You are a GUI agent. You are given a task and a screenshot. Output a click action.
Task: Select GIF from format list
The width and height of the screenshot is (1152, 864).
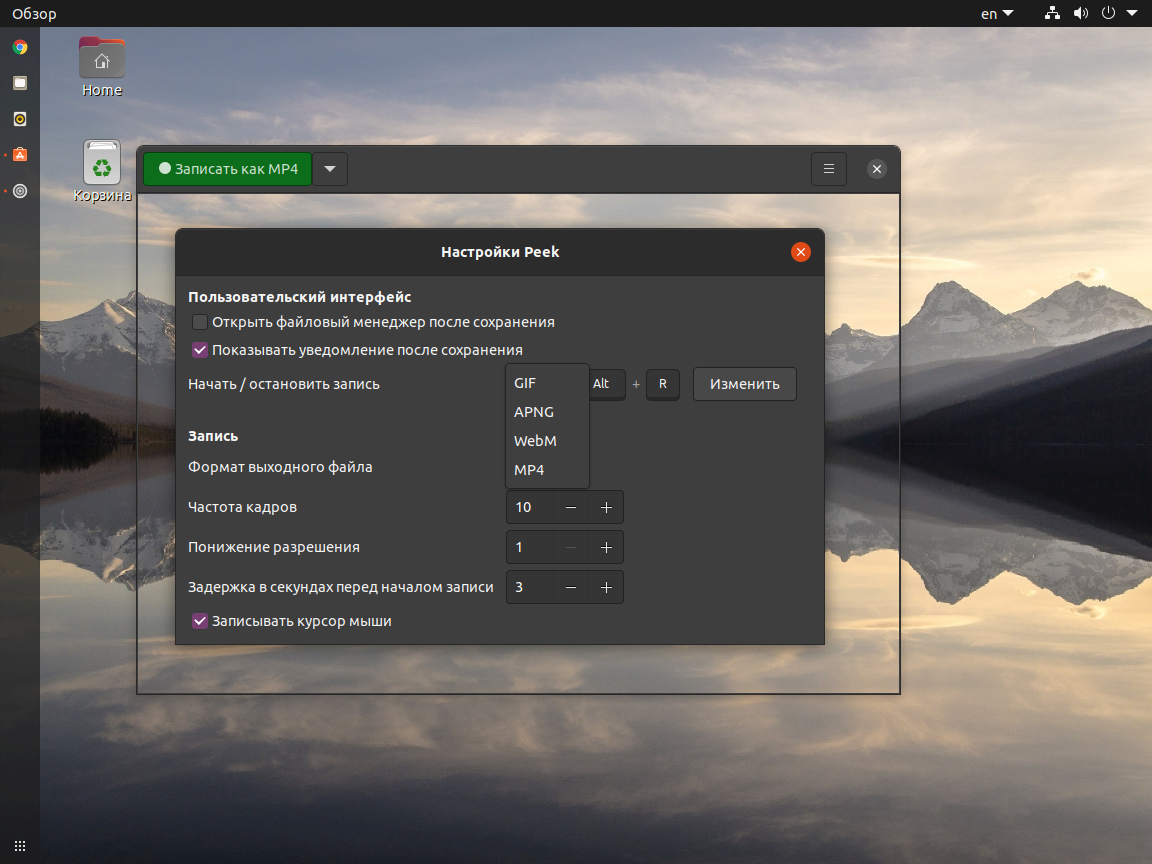pos(525,383)
